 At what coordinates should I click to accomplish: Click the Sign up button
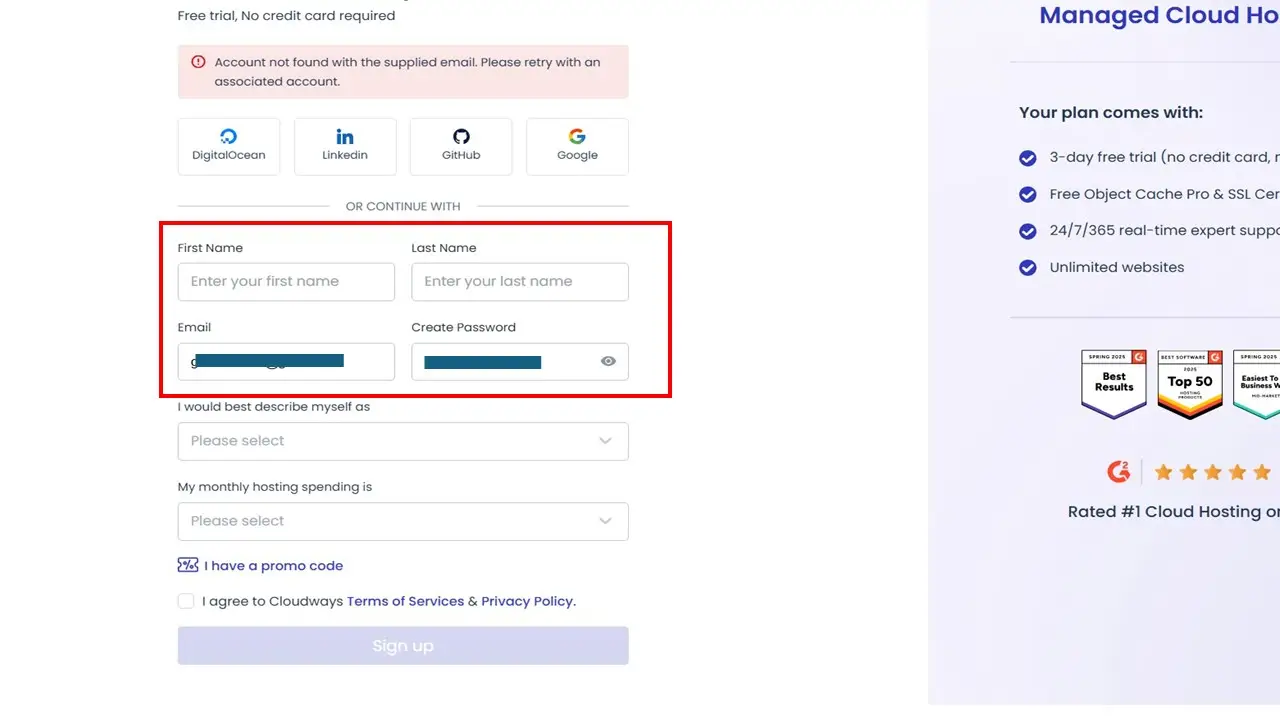[403, 646]
